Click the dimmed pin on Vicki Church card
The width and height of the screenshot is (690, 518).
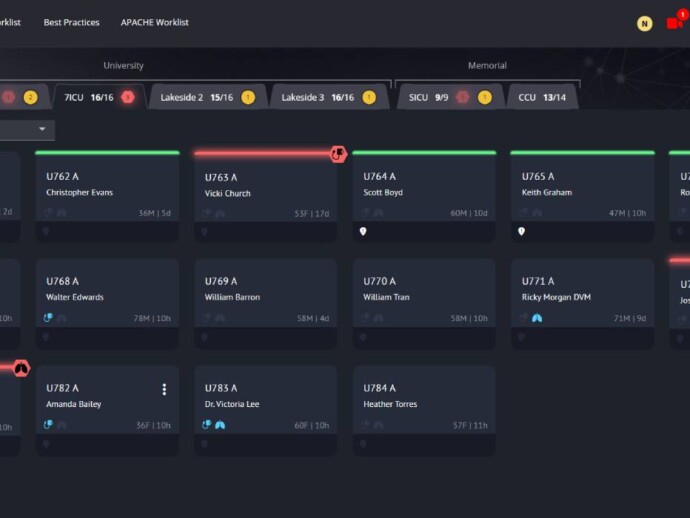pyautogui.click(x=204, y=232)
